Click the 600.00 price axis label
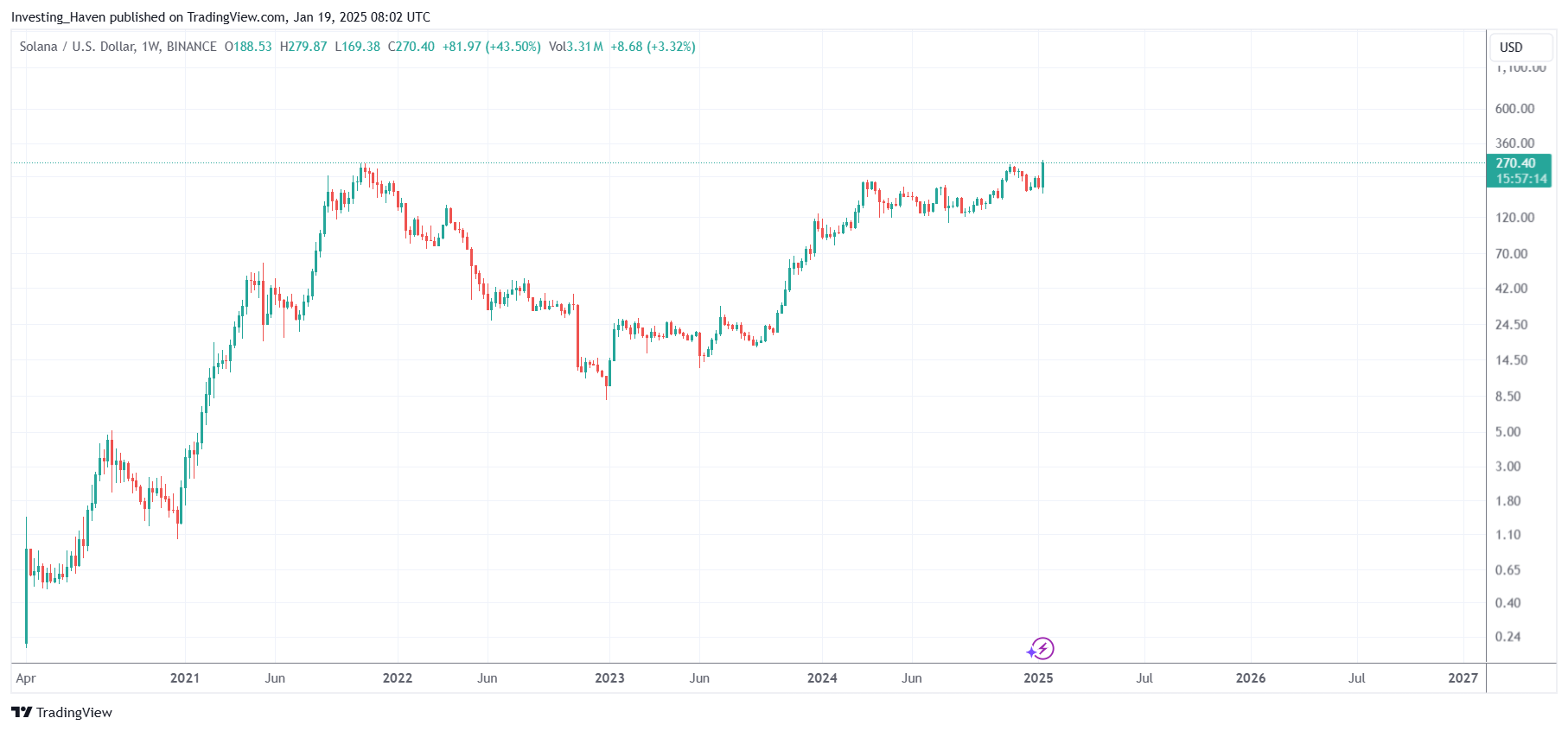This screenshot has width=1568, height=731. [1514, 109]
